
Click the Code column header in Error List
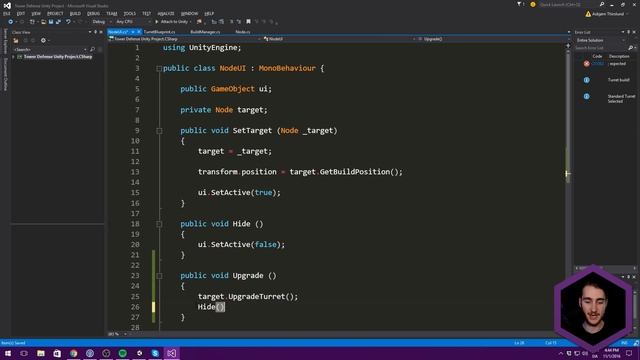point(597,56)
